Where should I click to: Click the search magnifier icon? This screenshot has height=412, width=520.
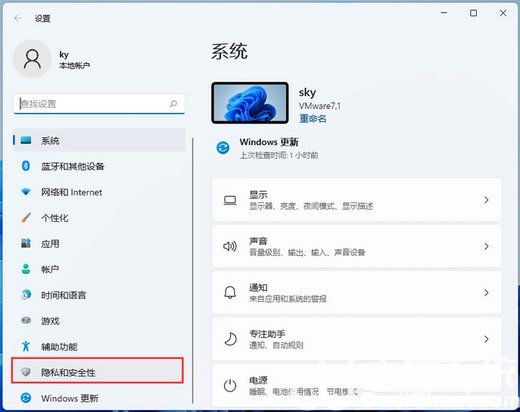pyautogui.click(x=173, y=104)
